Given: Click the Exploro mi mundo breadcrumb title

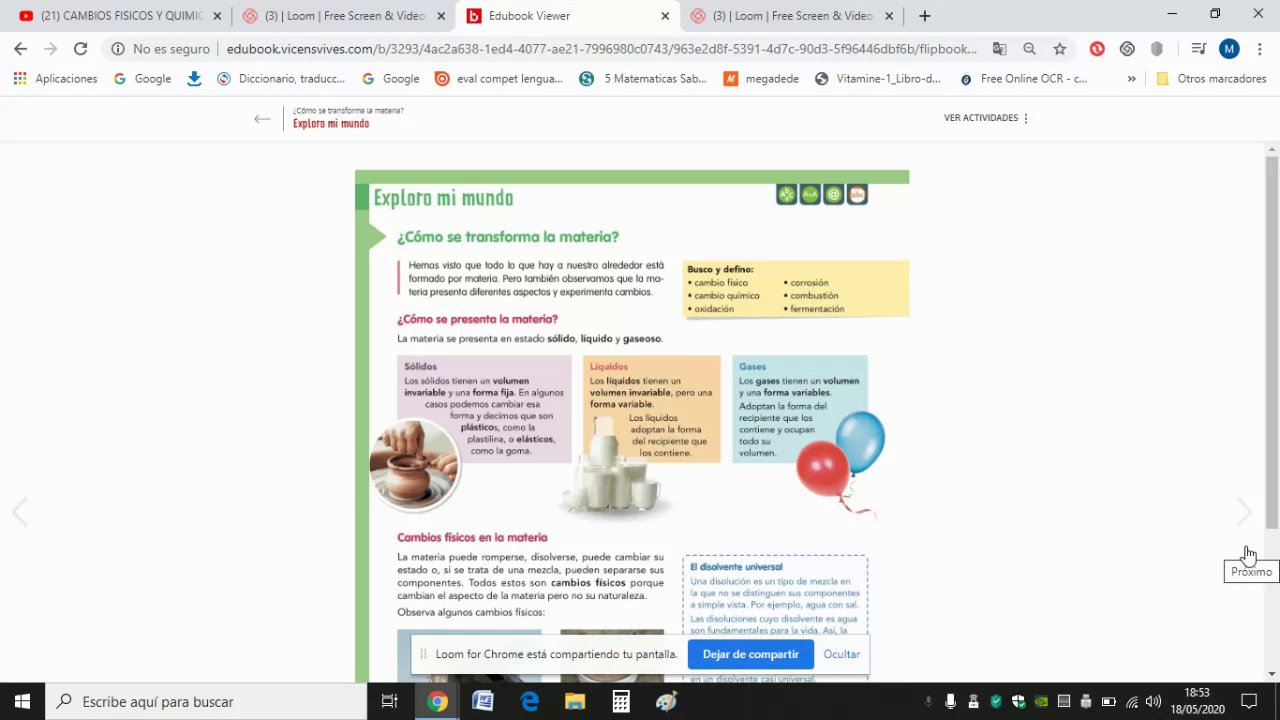Looking at the screenshot, I should (331, 124).
